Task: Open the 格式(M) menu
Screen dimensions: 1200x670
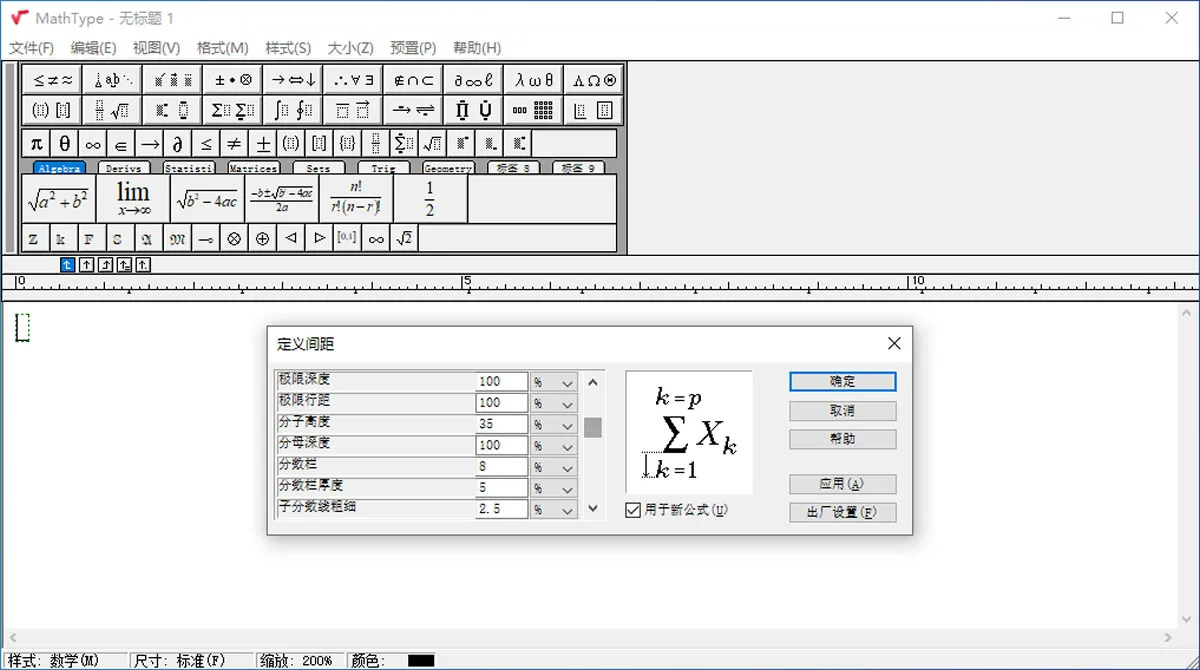Action: click(x=222, y=48)
